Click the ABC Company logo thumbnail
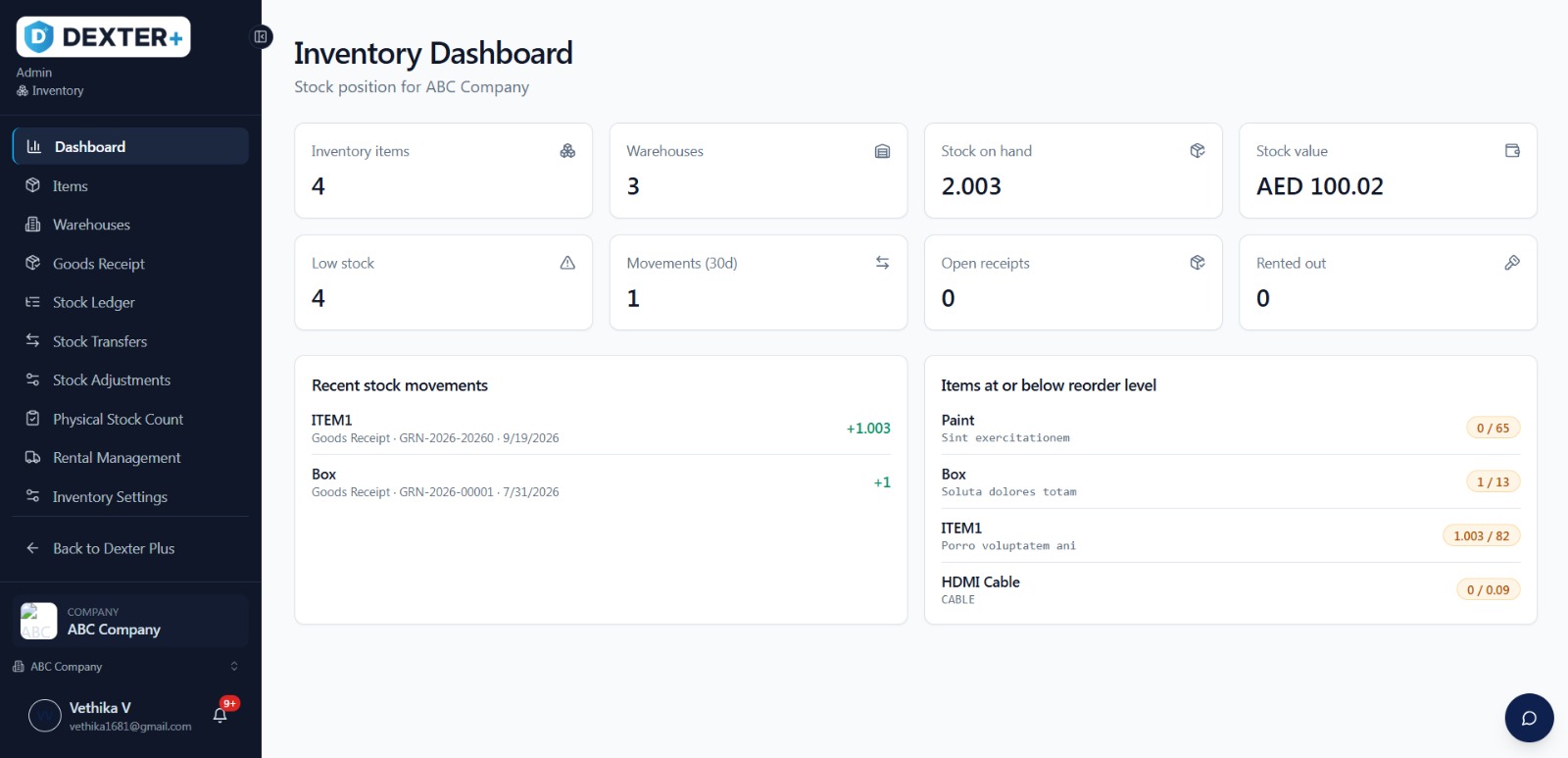Viewport: 1568px width, 758px height. coord(39,621)
